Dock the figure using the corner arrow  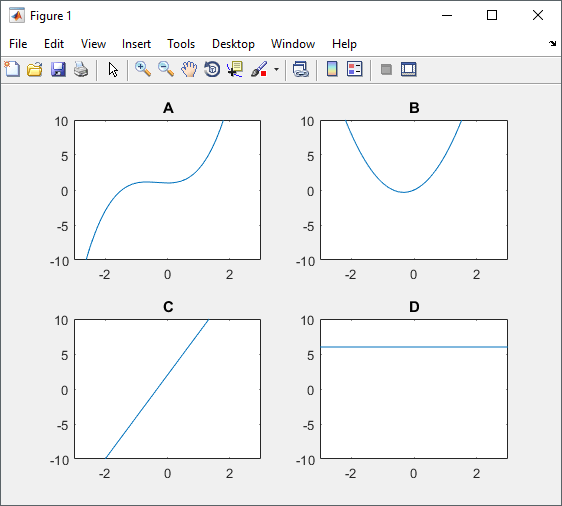[x=552, y=43]
